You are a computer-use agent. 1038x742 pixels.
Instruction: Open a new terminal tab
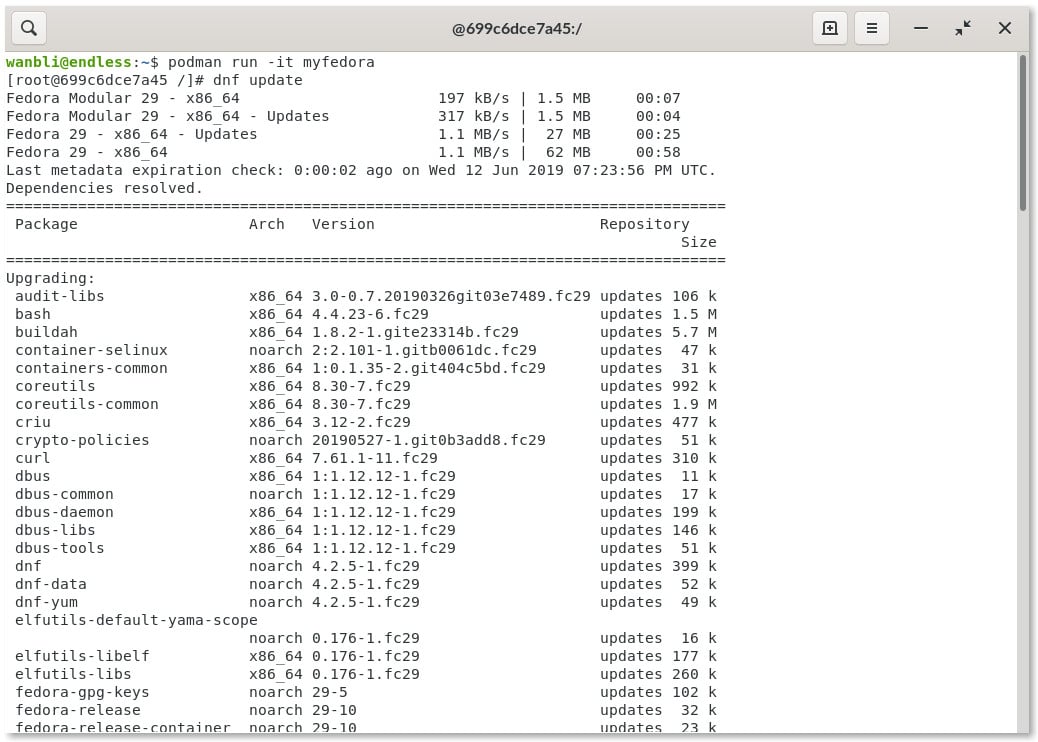[x=829, y=28]
